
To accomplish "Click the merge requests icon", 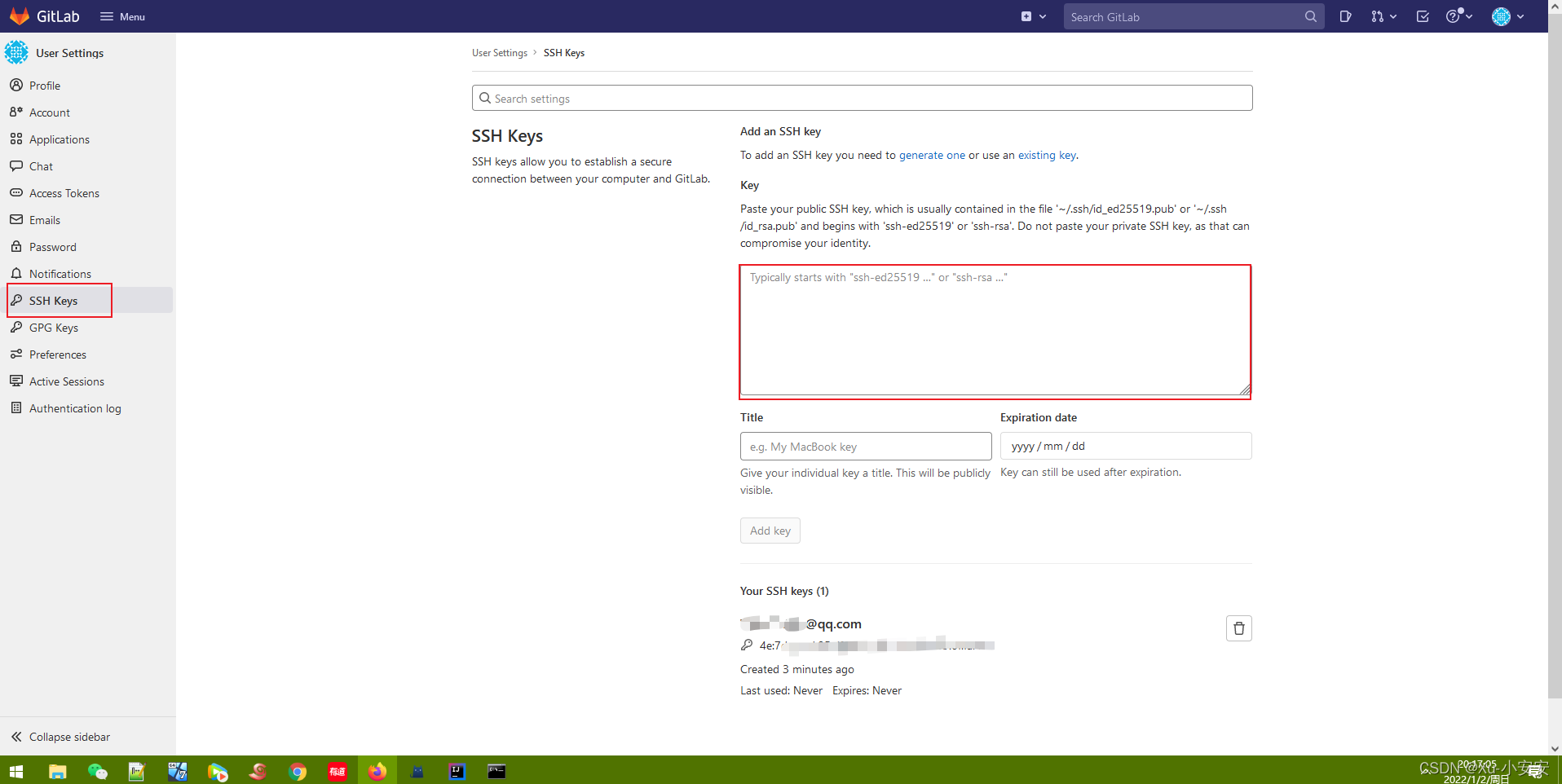I will coord(1377,16).
